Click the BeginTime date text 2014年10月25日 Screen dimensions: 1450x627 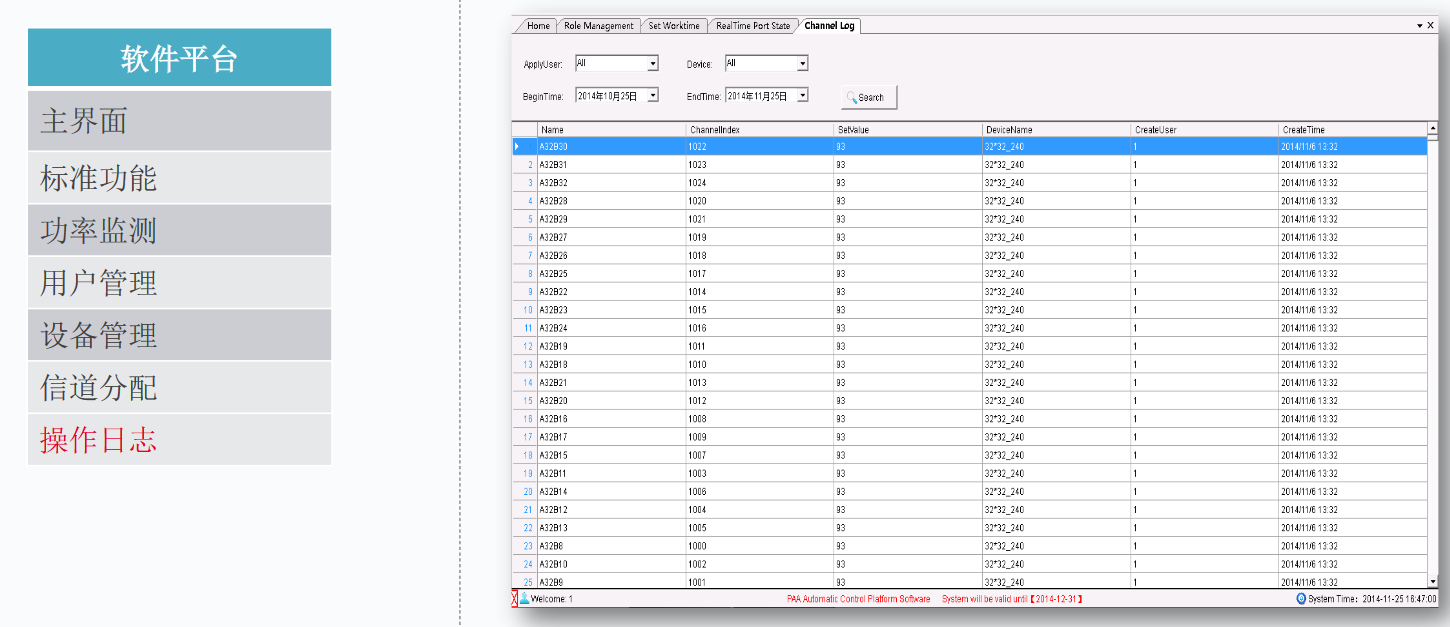pos(608,96)
